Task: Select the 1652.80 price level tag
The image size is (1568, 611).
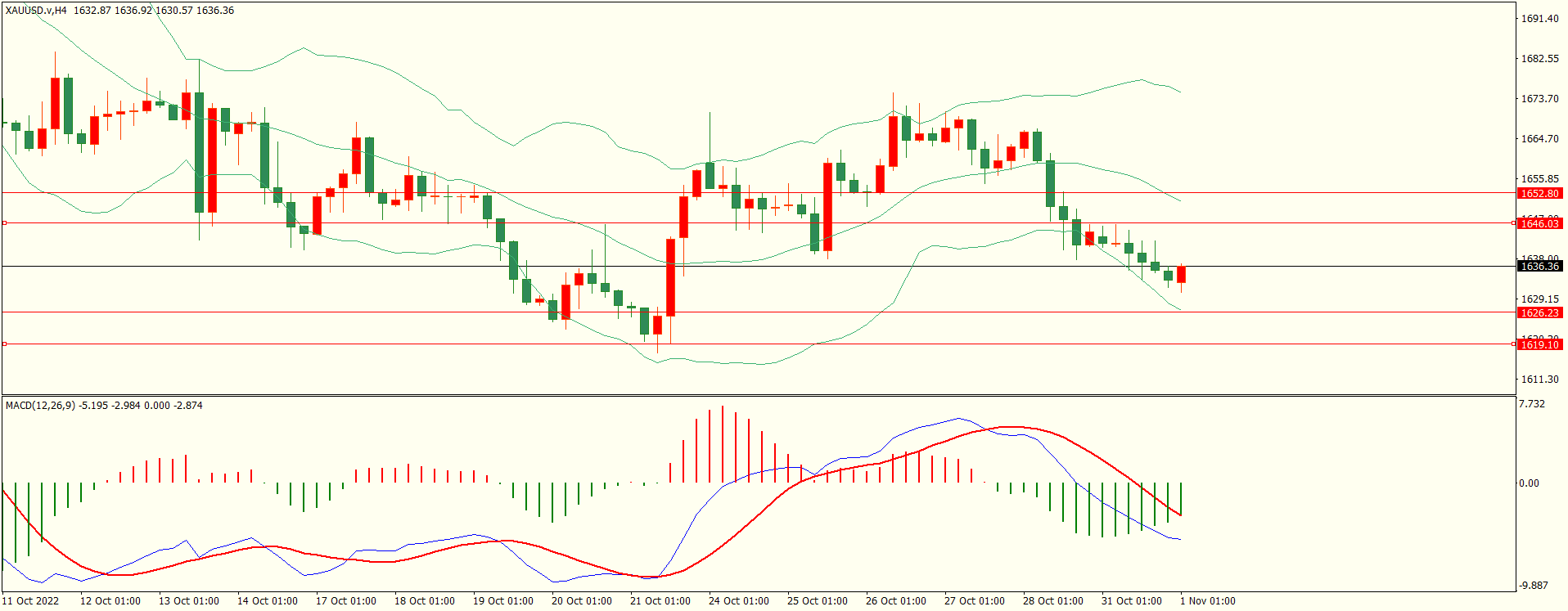Action: tap(1539, 194)
